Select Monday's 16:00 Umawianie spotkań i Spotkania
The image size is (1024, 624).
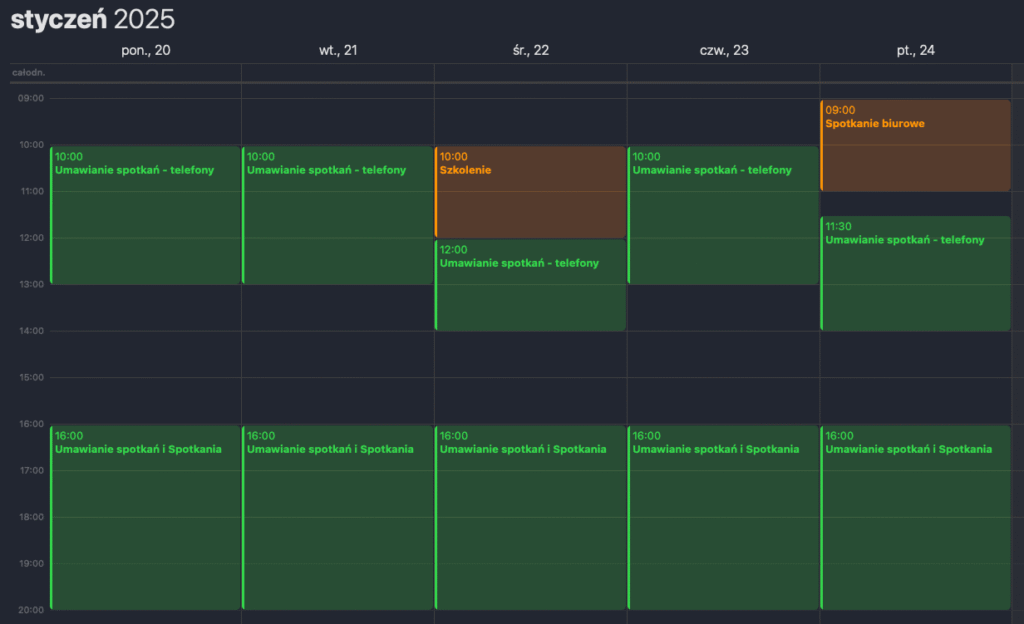click(145, 518)
